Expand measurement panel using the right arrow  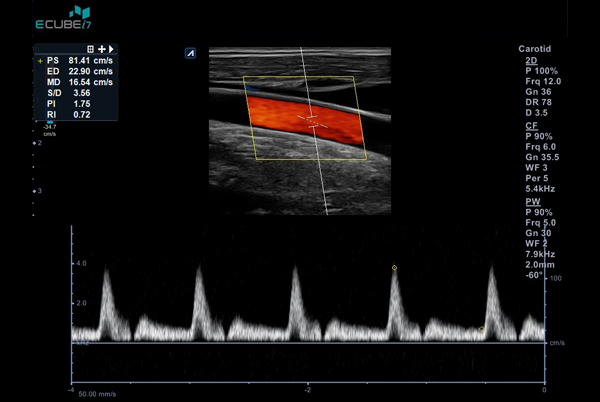[111, 48]
